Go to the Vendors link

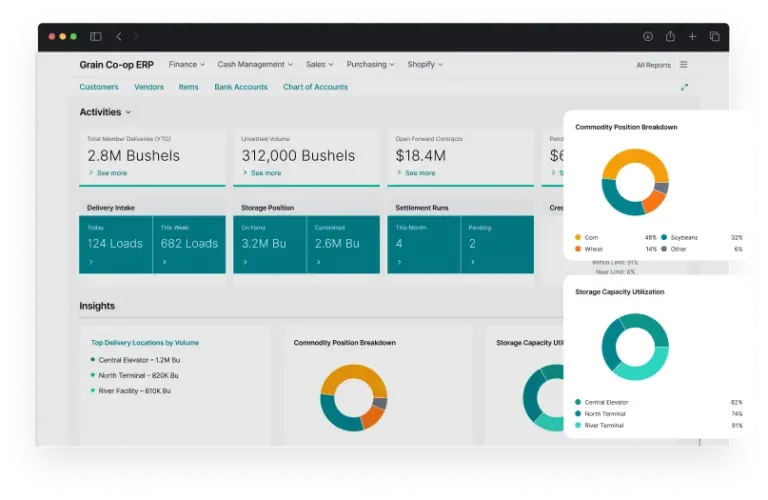(x=149, y=87)
